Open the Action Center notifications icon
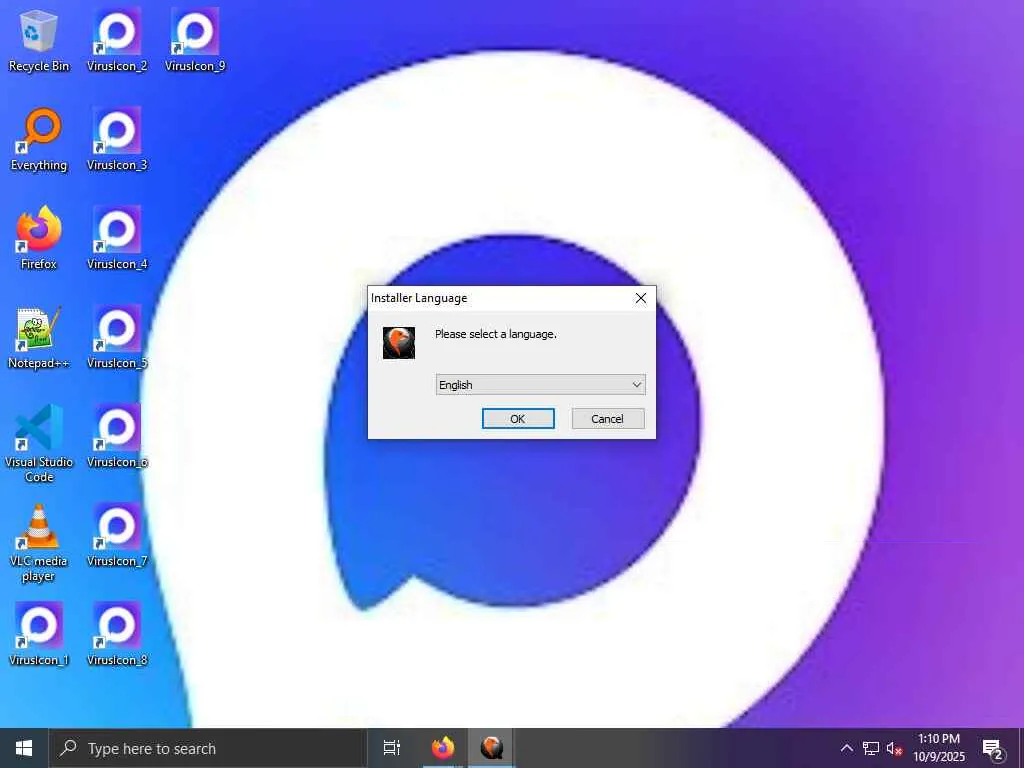 pyautogui.click(x=993, y=748)
